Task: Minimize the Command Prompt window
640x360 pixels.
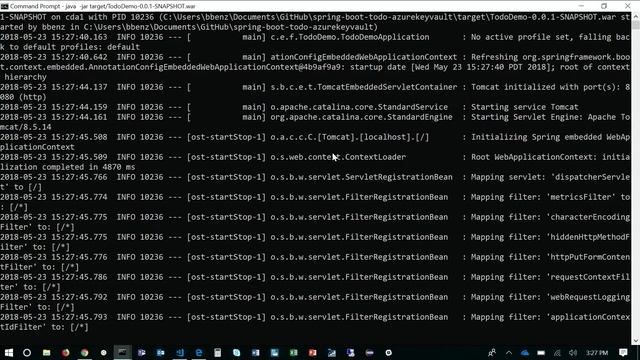Action: [x=581, y=6]
